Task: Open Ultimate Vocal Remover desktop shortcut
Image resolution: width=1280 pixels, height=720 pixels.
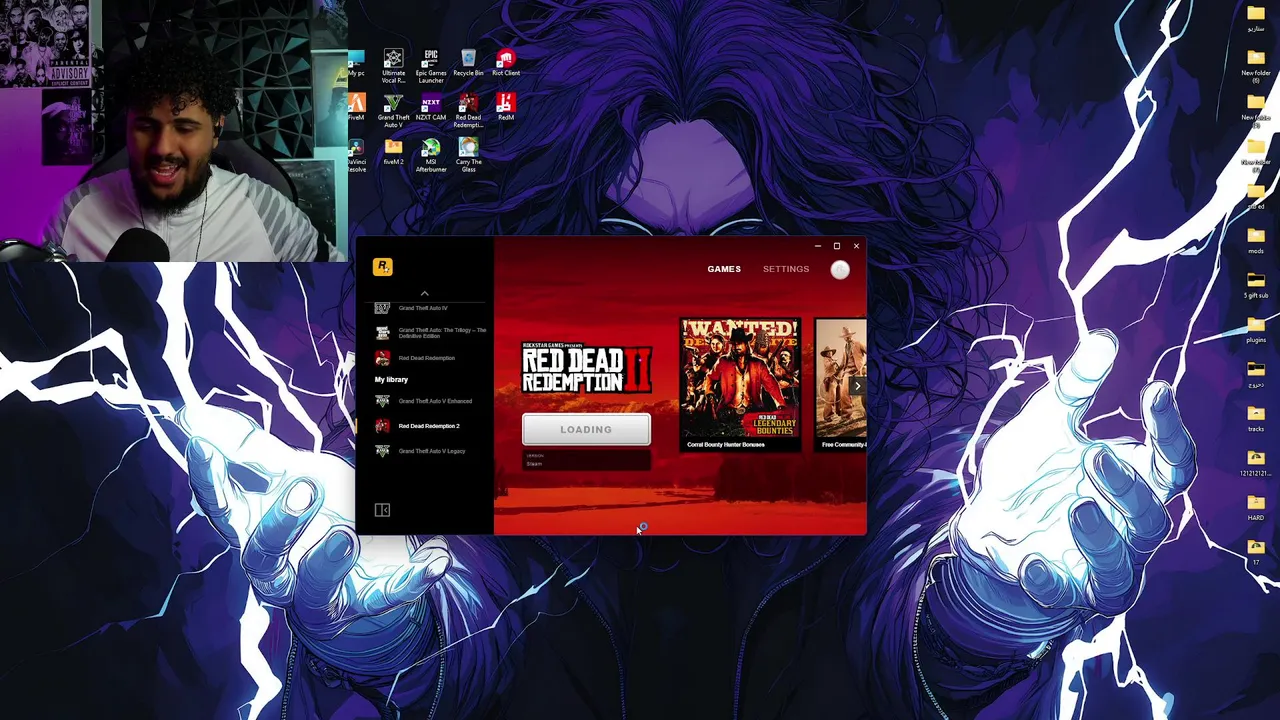Action: (394, 66)
